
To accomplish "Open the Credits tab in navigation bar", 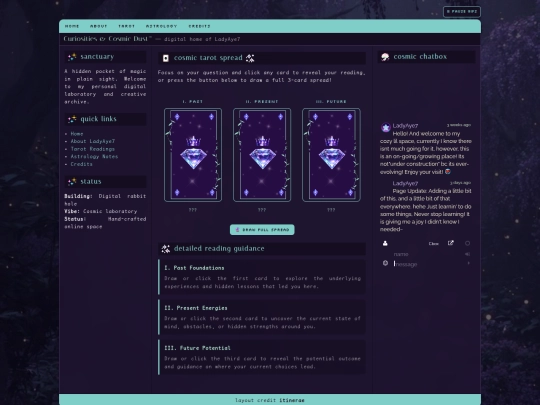I will click(x=199, y=26).
